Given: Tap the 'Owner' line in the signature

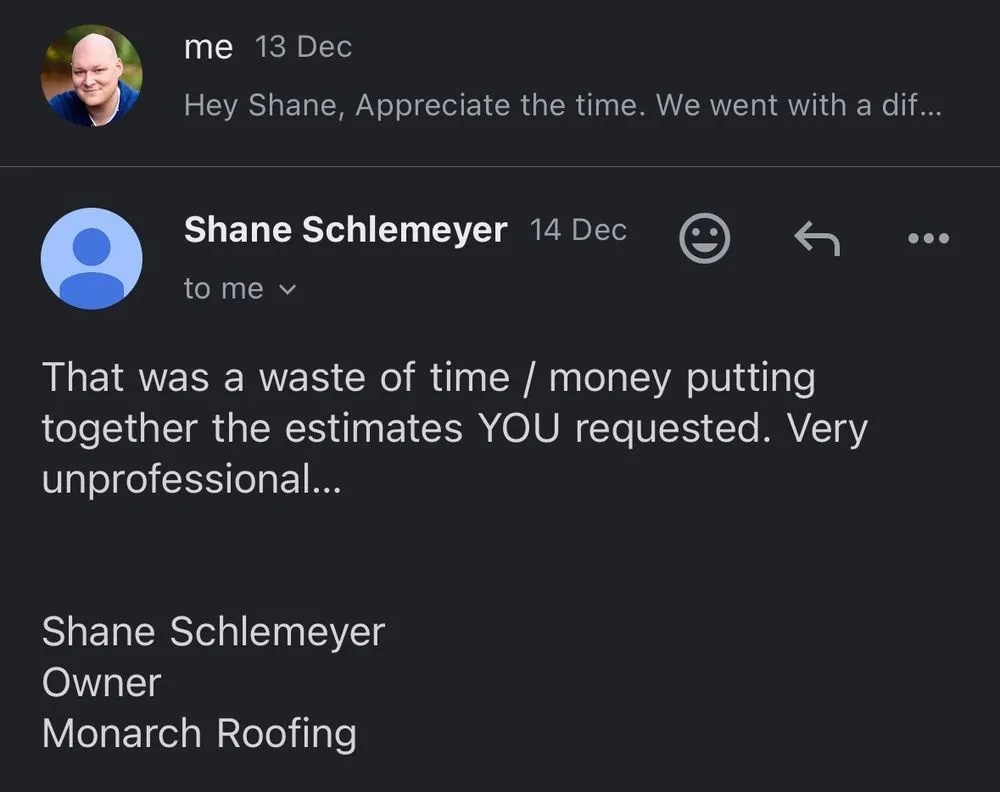Looking at the screenshot, I should (100, 682).
